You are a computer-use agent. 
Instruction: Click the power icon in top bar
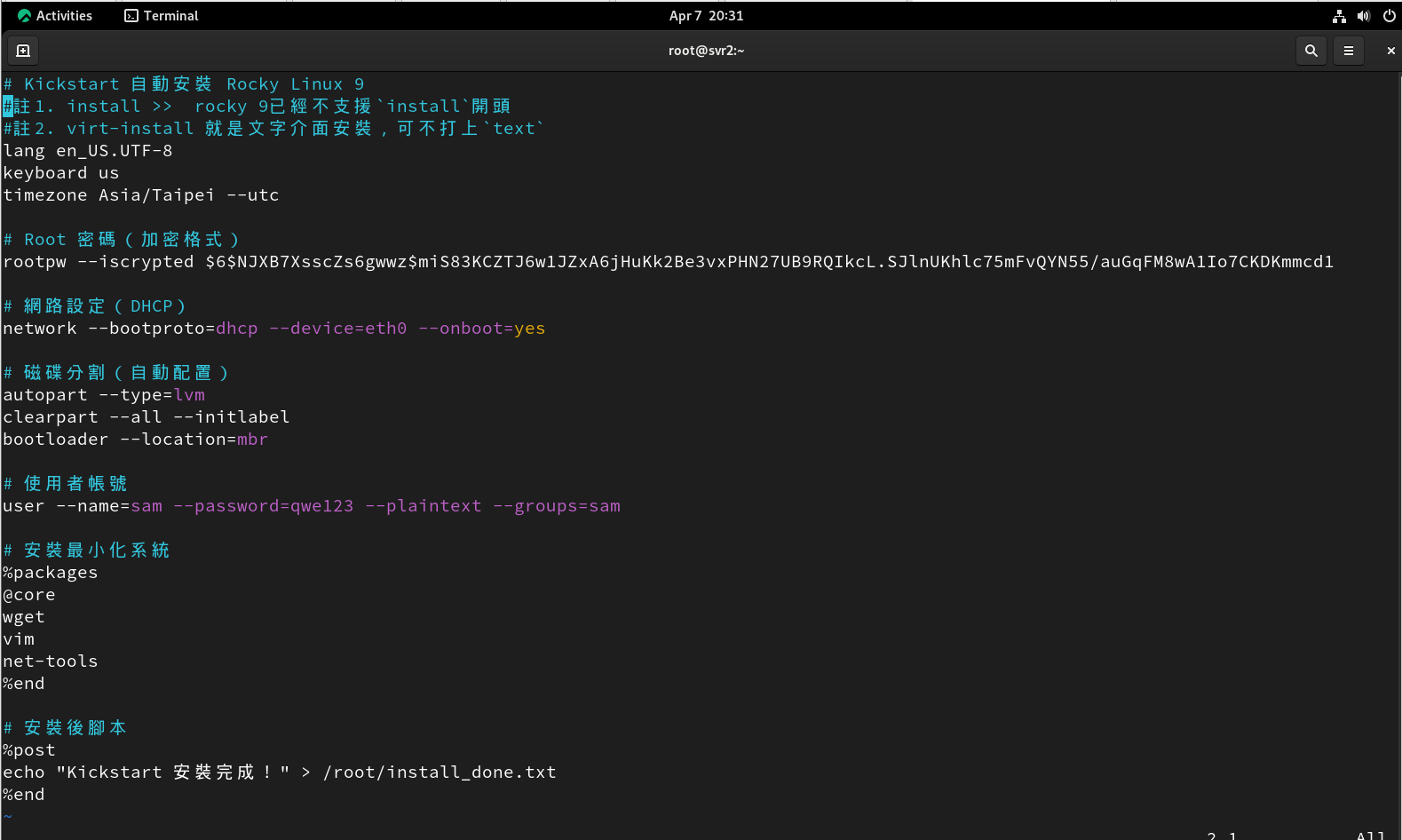1389,16
